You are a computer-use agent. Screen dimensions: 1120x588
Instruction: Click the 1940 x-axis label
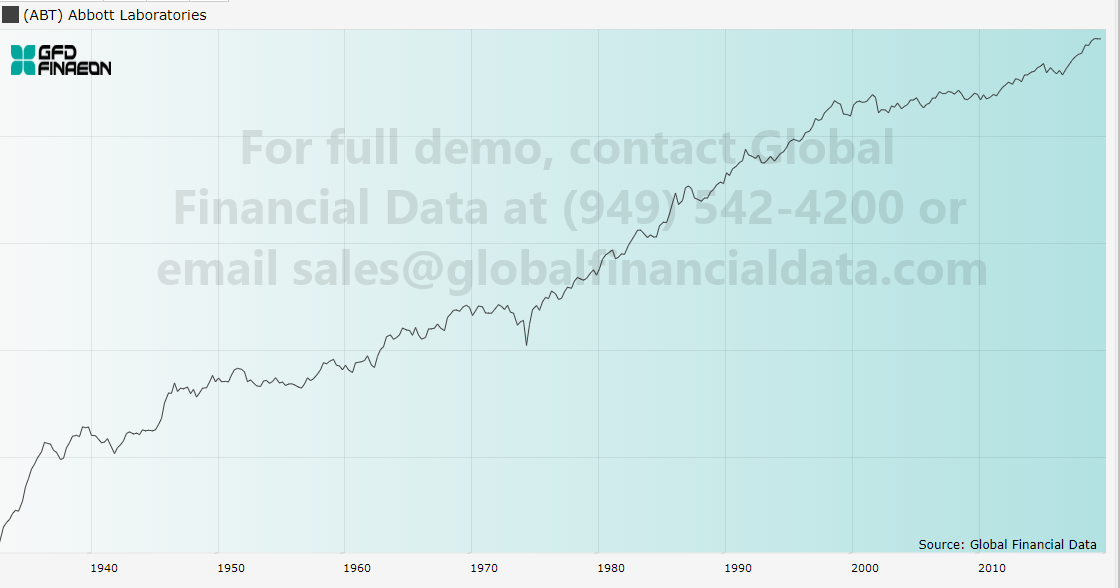tap(104, 568)
